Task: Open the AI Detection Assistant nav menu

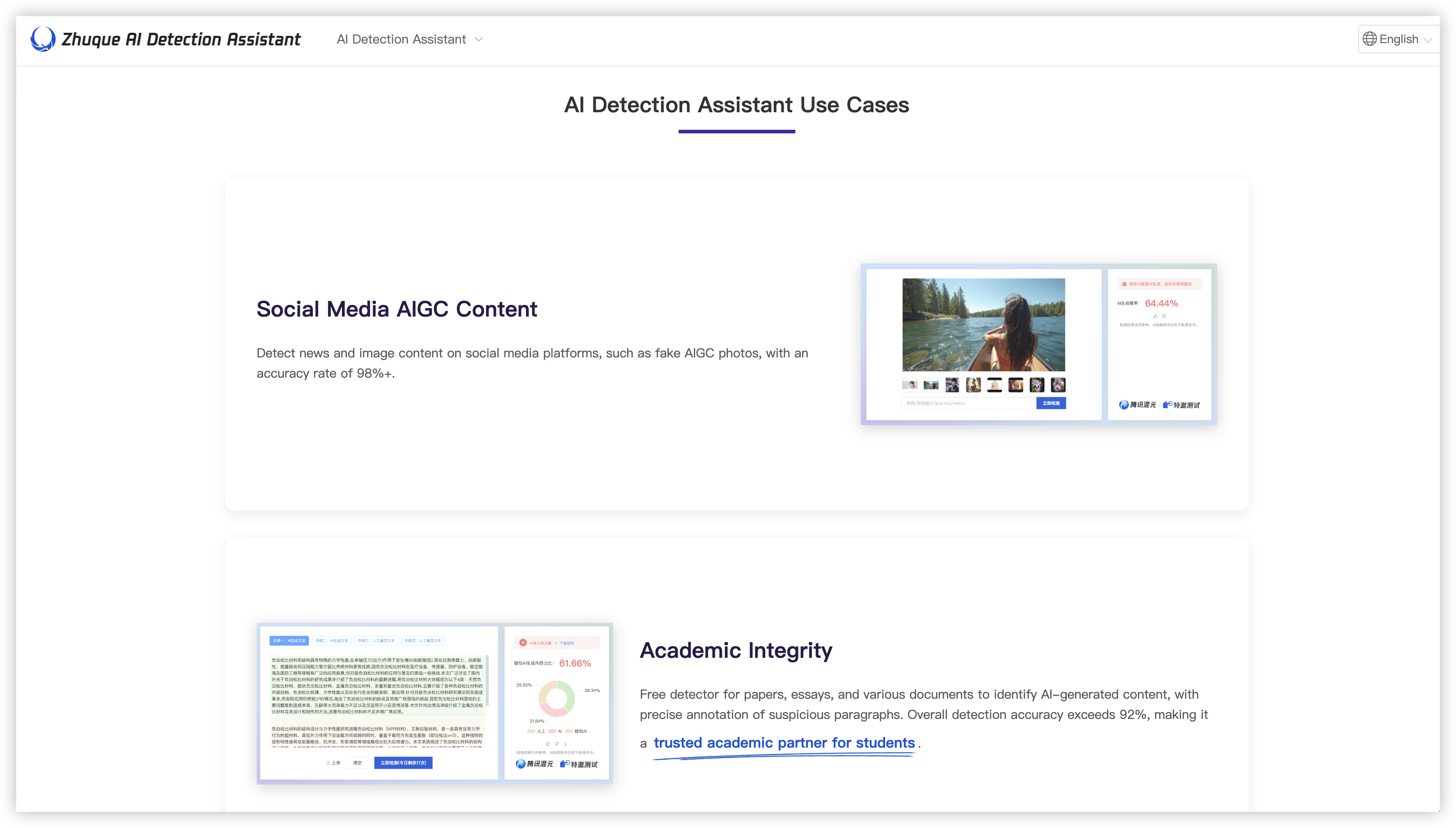Action: [409, 39]
